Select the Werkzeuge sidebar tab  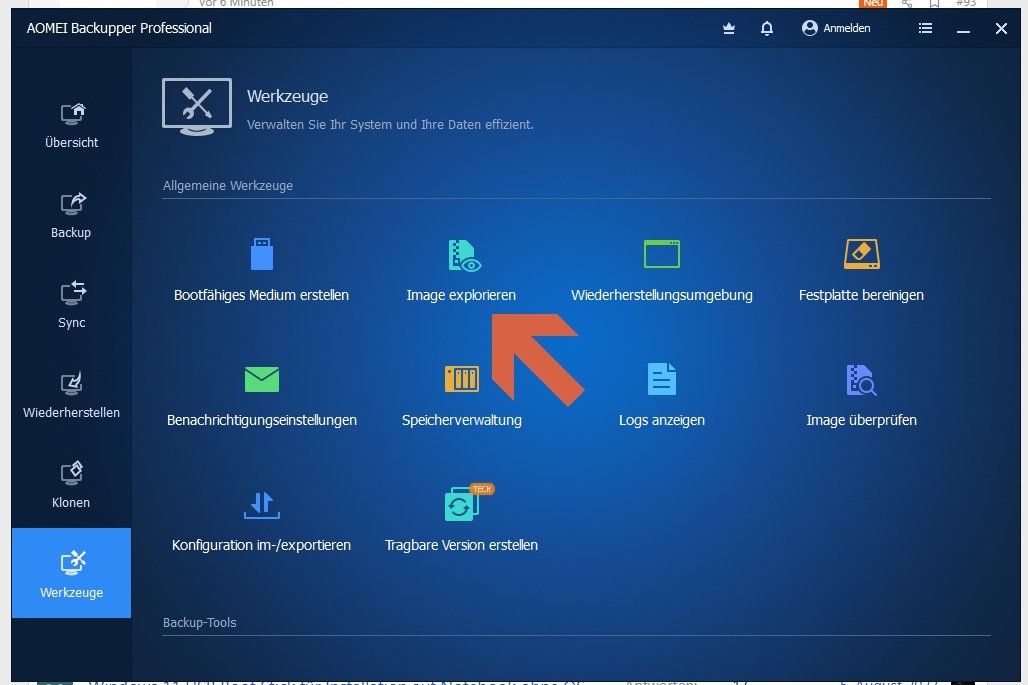pyautogui.click(x=71, y=573)
